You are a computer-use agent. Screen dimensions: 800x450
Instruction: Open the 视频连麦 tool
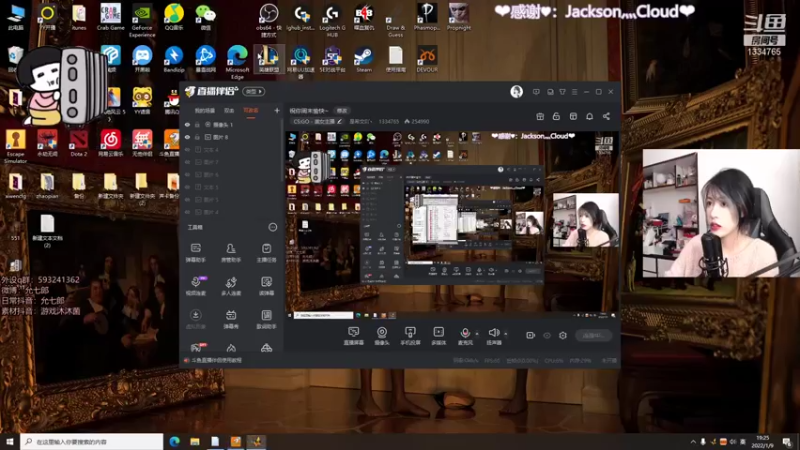(195, 286)
